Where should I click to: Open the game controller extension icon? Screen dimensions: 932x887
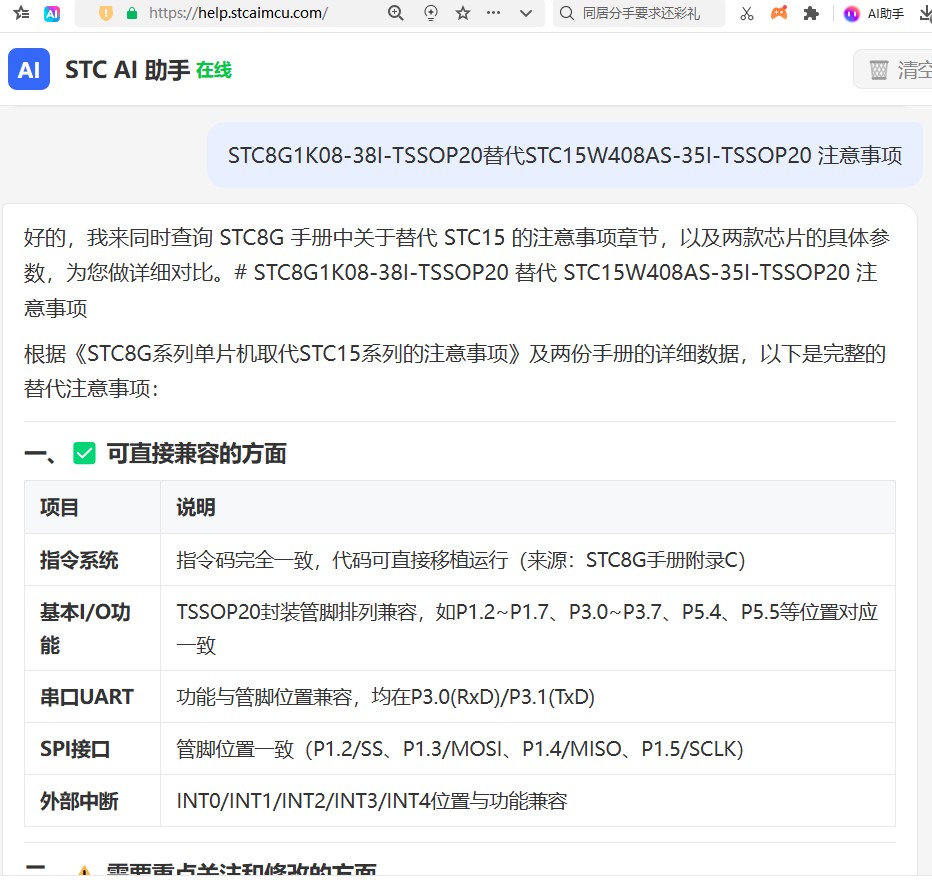[779, 12]
